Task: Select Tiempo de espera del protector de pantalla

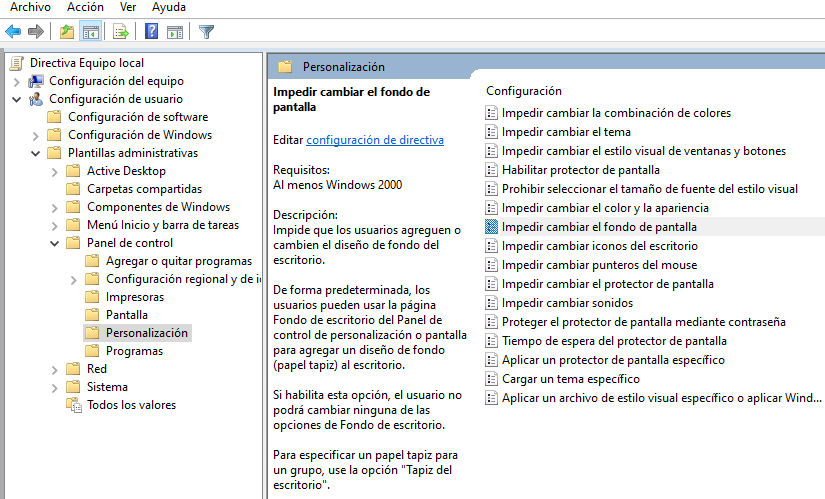Action: (x=615, y=341)
